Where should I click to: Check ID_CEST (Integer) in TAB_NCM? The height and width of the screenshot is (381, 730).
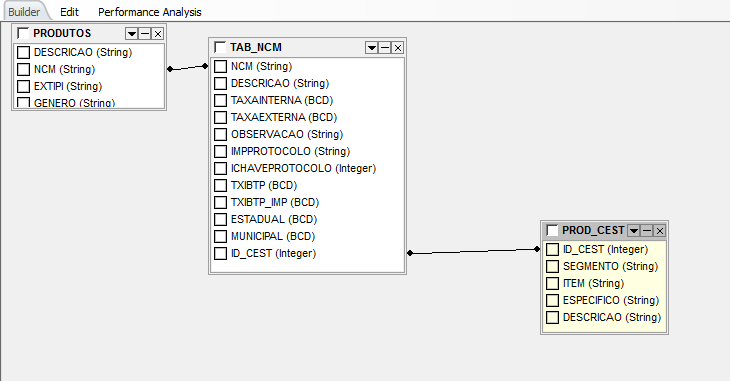(220, 253)
